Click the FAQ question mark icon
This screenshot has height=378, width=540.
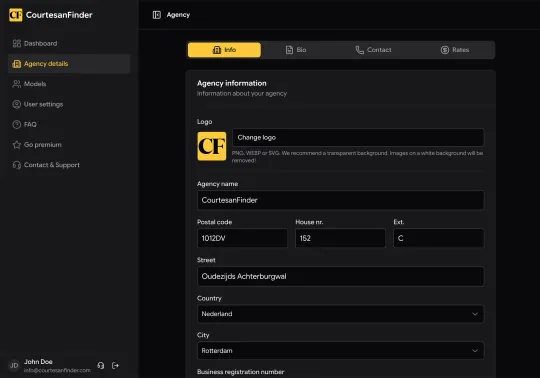coord(17,124)
